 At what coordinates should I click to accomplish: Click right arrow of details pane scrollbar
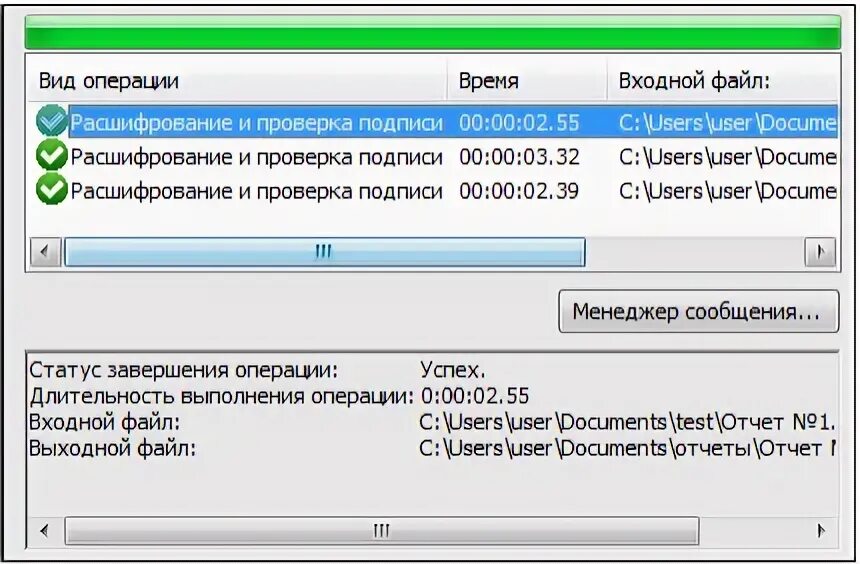pyautogui.click(x=821, y=531)
